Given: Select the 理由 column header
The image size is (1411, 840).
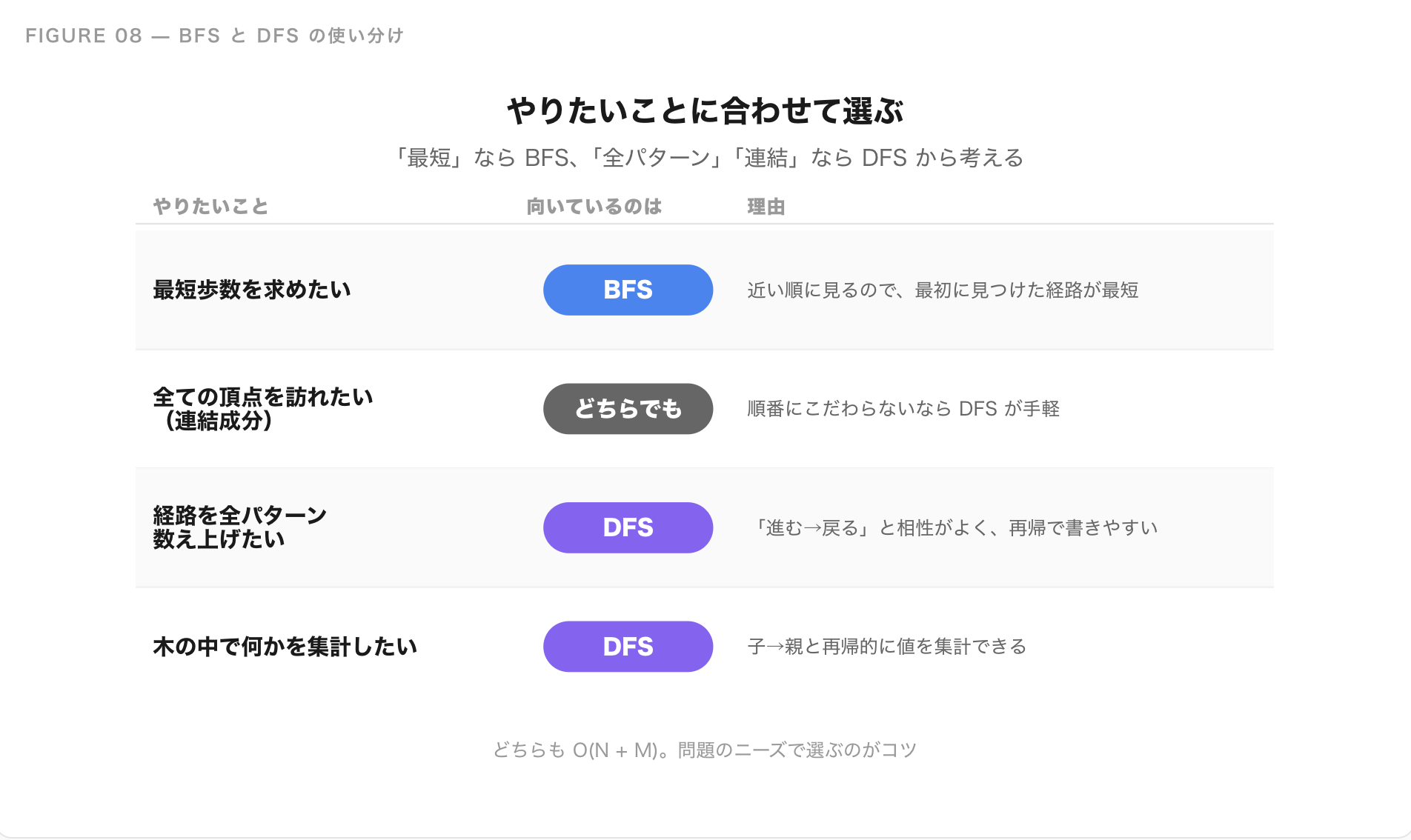Looking at the screenshot, I should point(766,207).
